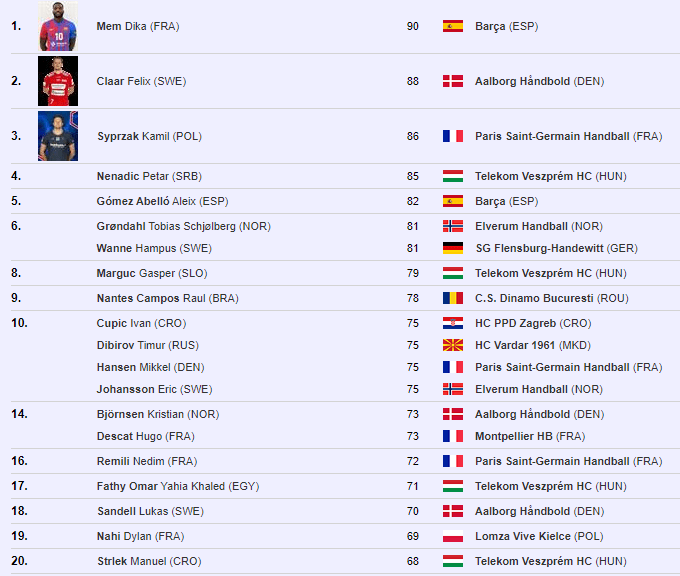Open Claar Felix's player photo
Image resolution: width=680 pixels, height=576 pixels.
click(x=58, y=81)
